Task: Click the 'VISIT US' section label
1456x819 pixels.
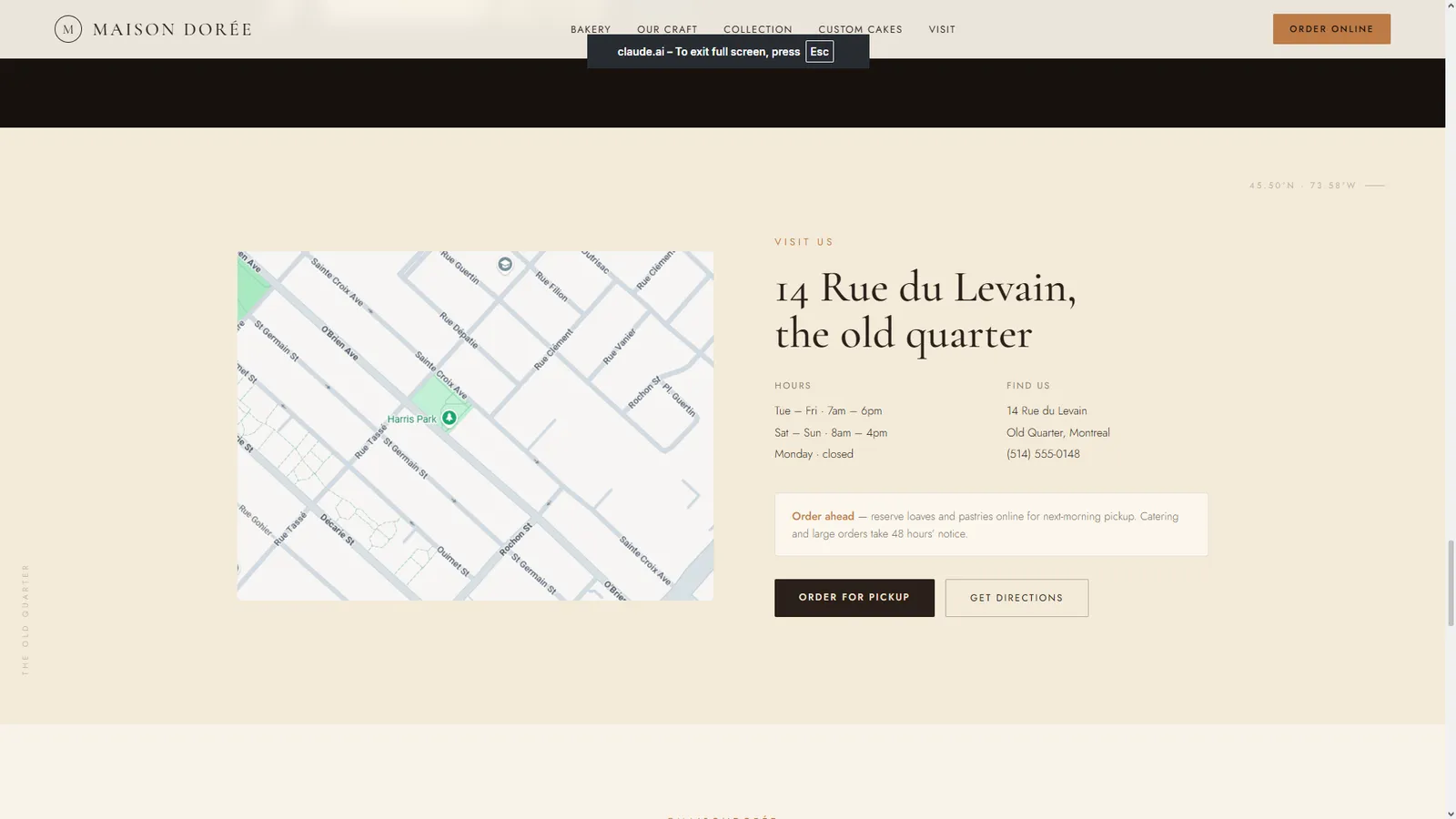Action: click(x=804, y=242)
